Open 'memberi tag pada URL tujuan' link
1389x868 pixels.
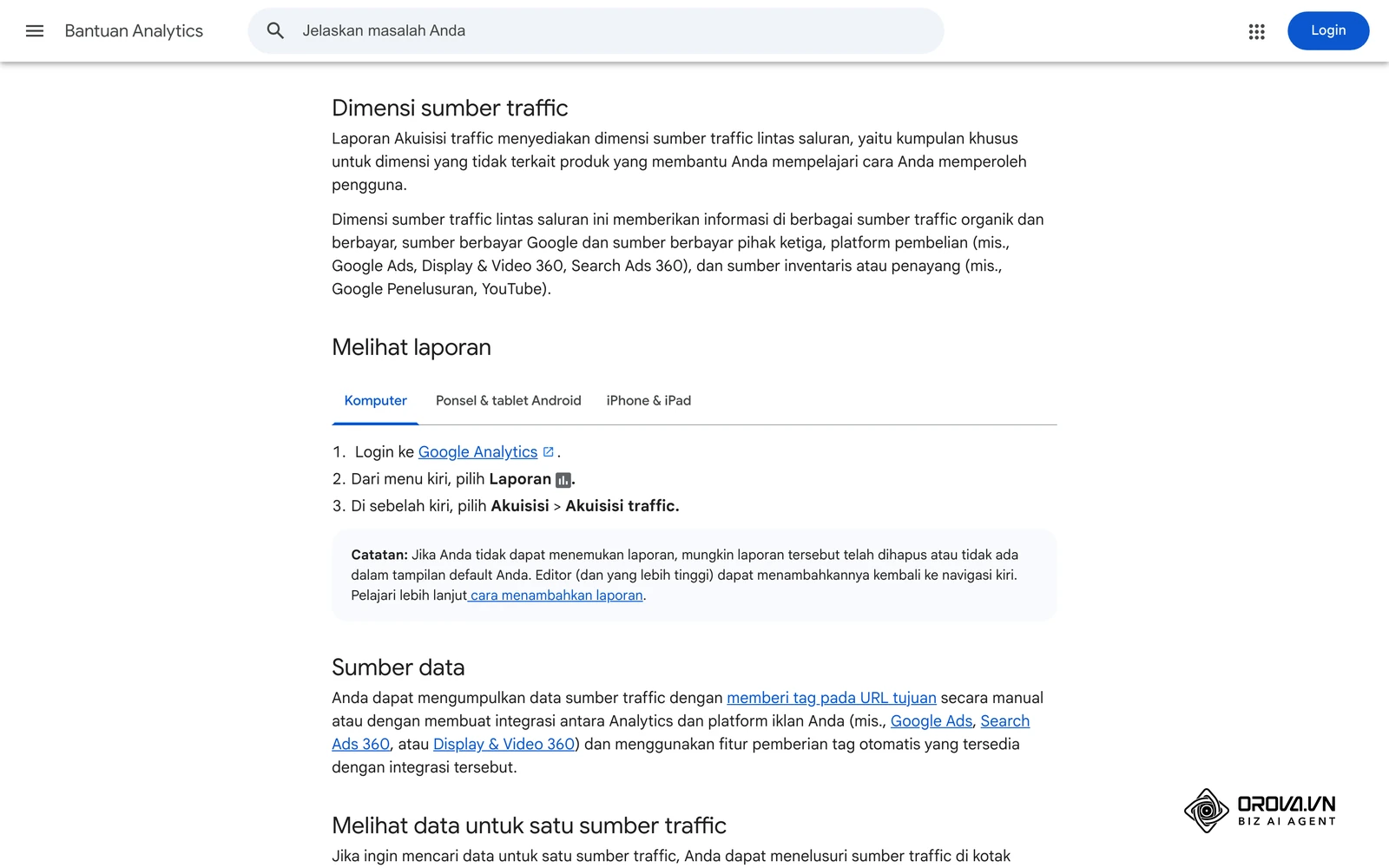[x=832, y=698]
